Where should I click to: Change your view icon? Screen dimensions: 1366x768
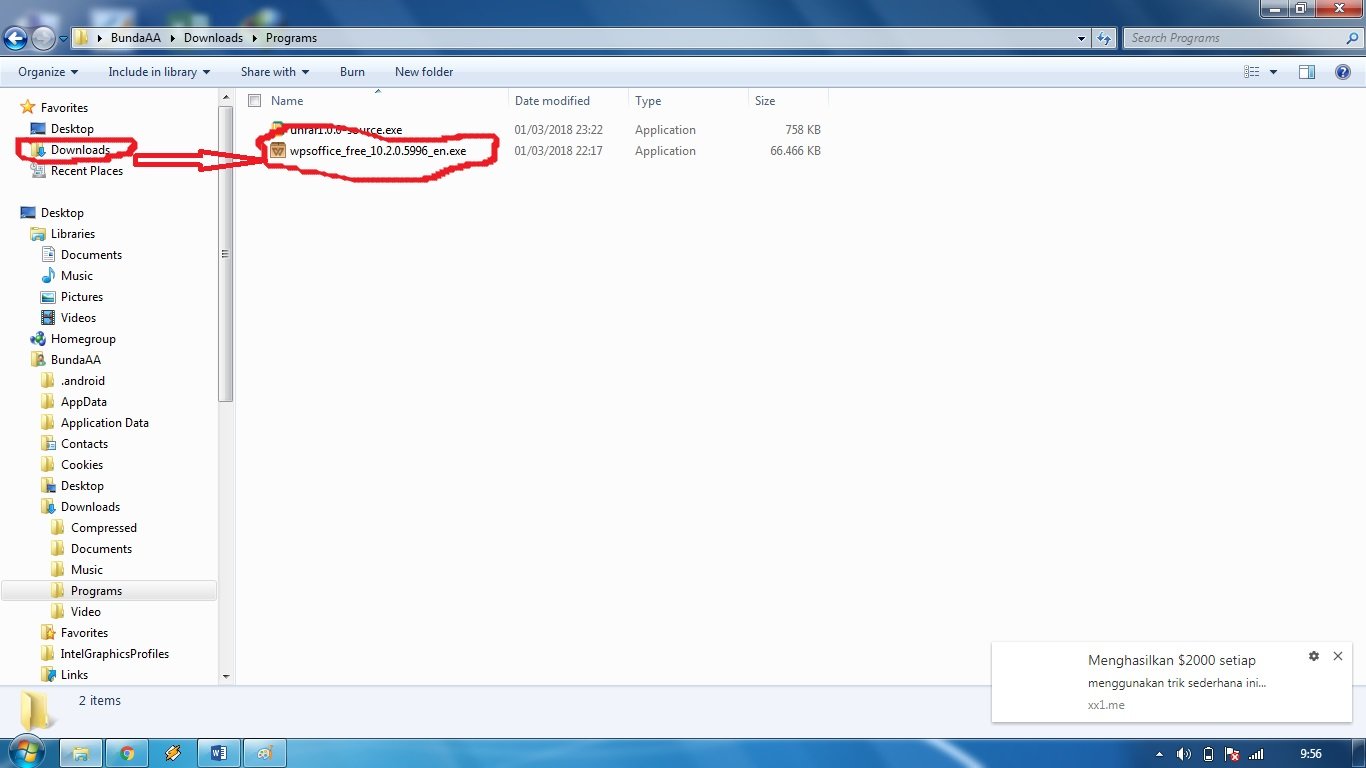tap(1251, 72)
